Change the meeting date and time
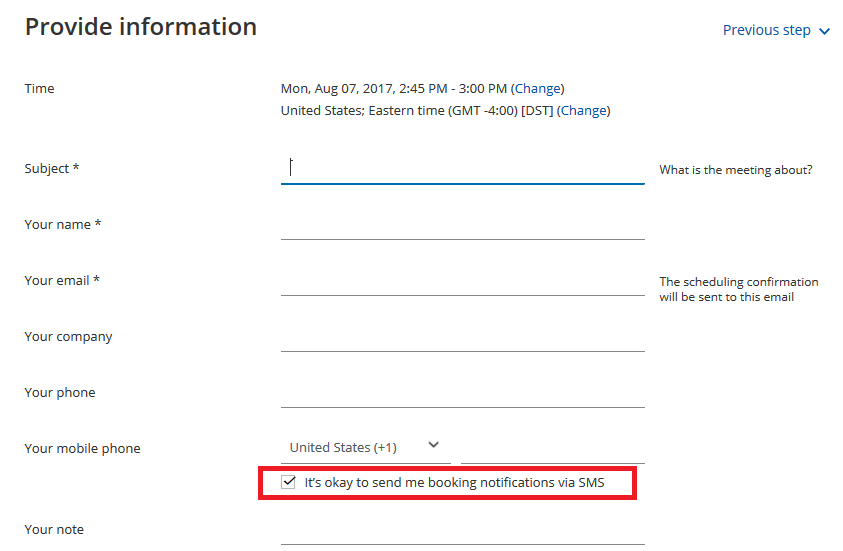 pos(537,89)
